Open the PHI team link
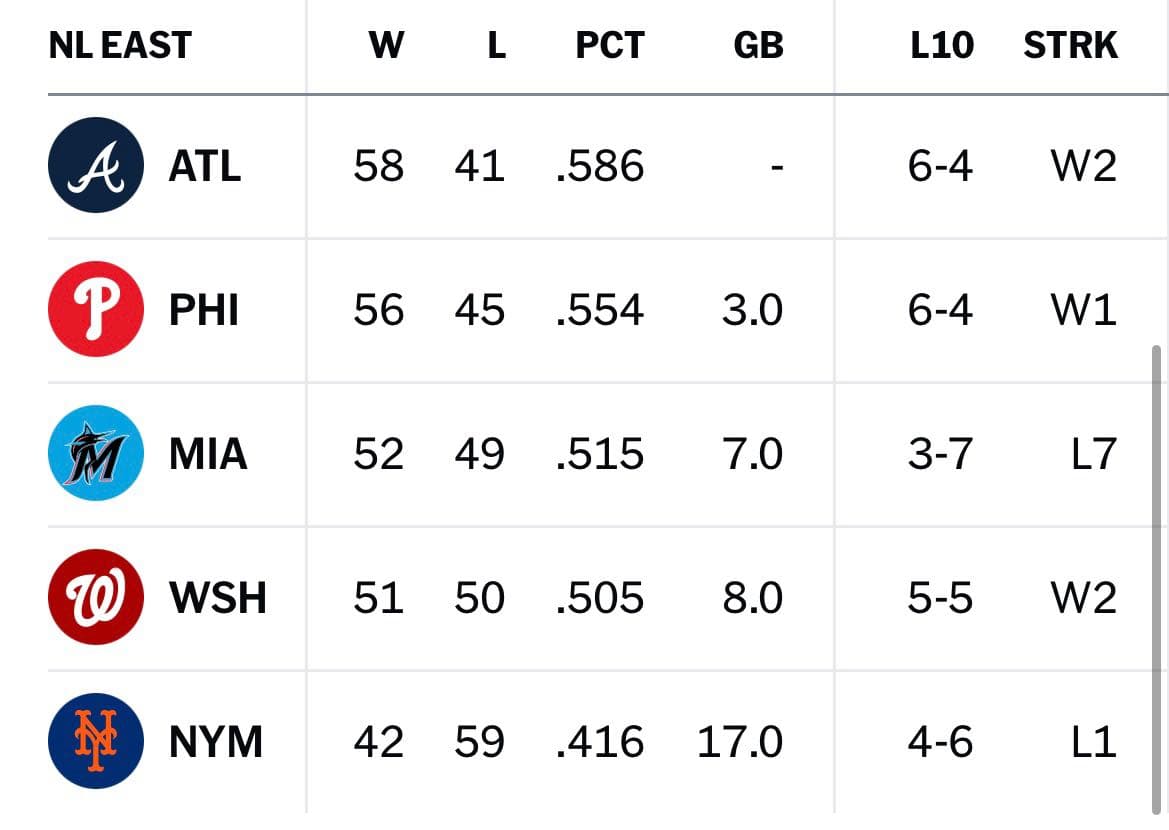The height and width of the screenshot is (830, 1169). tap(204, 309)
